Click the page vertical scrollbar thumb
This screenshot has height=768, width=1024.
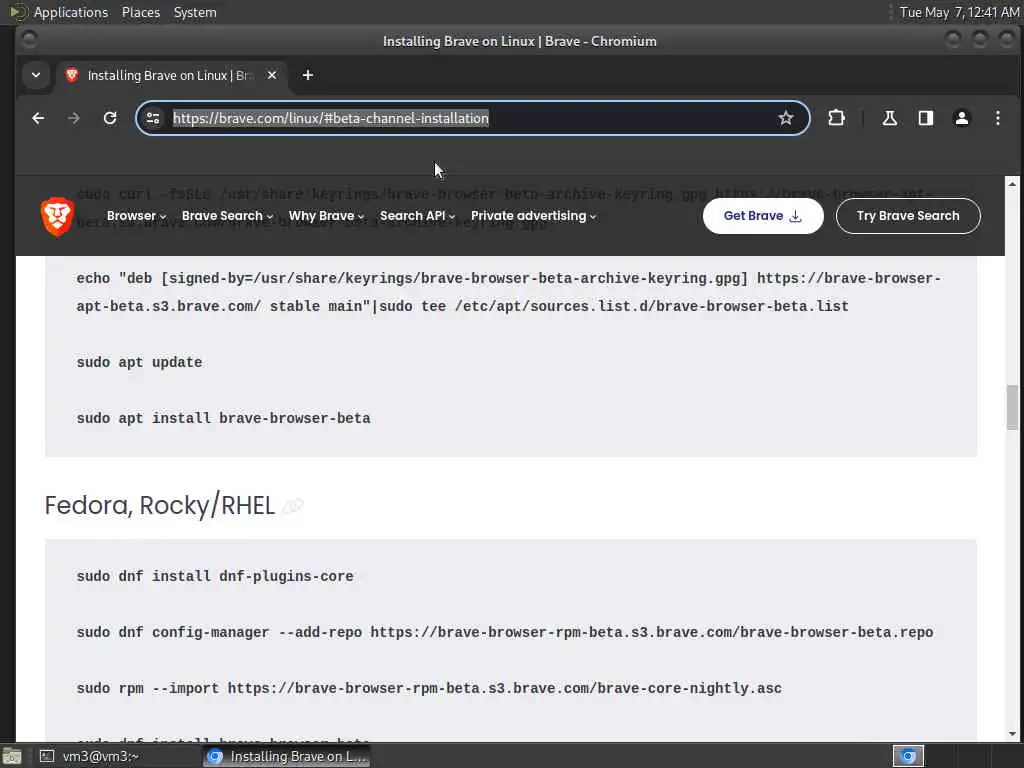coord(1012,408)
